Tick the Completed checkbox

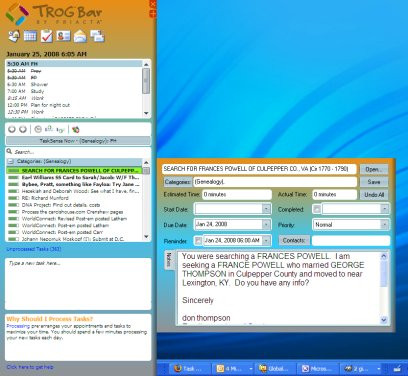point(317,209)
